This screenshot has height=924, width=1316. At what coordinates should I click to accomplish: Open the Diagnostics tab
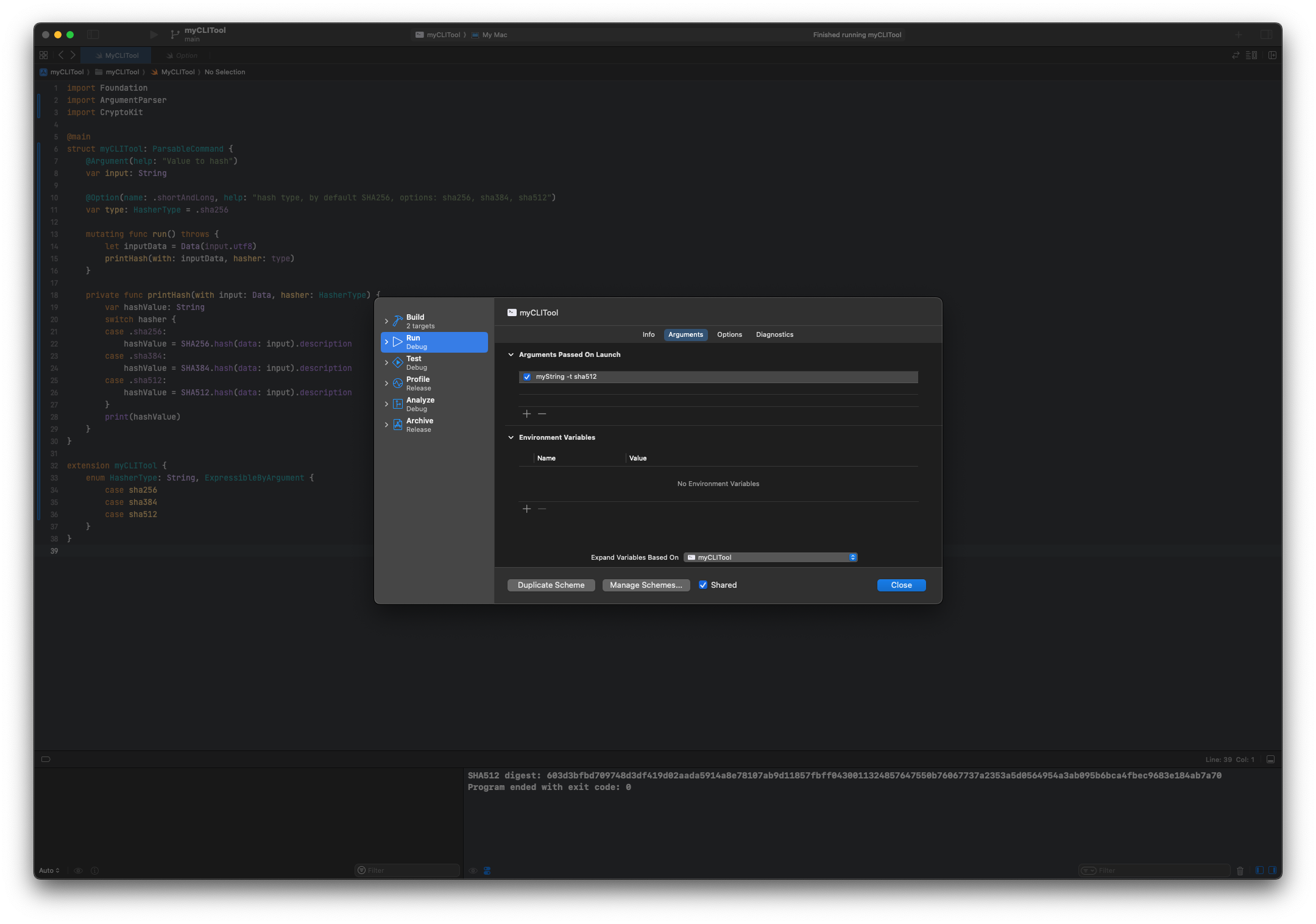coord(774,334)
